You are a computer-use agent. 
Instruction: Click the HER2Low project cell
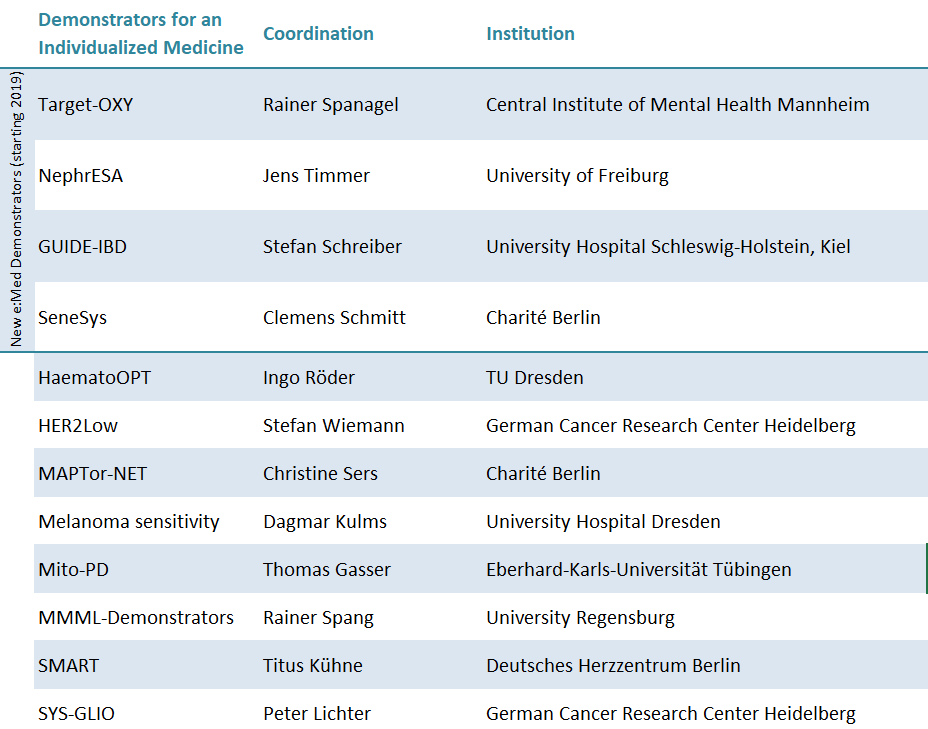[78, 425]
